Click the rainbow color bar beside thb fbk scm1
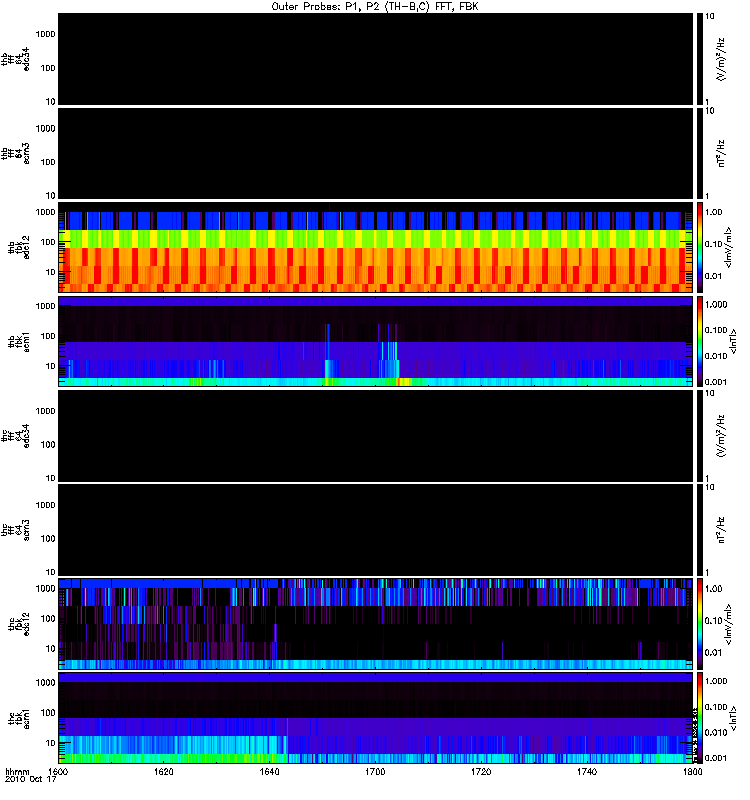 pyautogui.click(x=700, y=341)
